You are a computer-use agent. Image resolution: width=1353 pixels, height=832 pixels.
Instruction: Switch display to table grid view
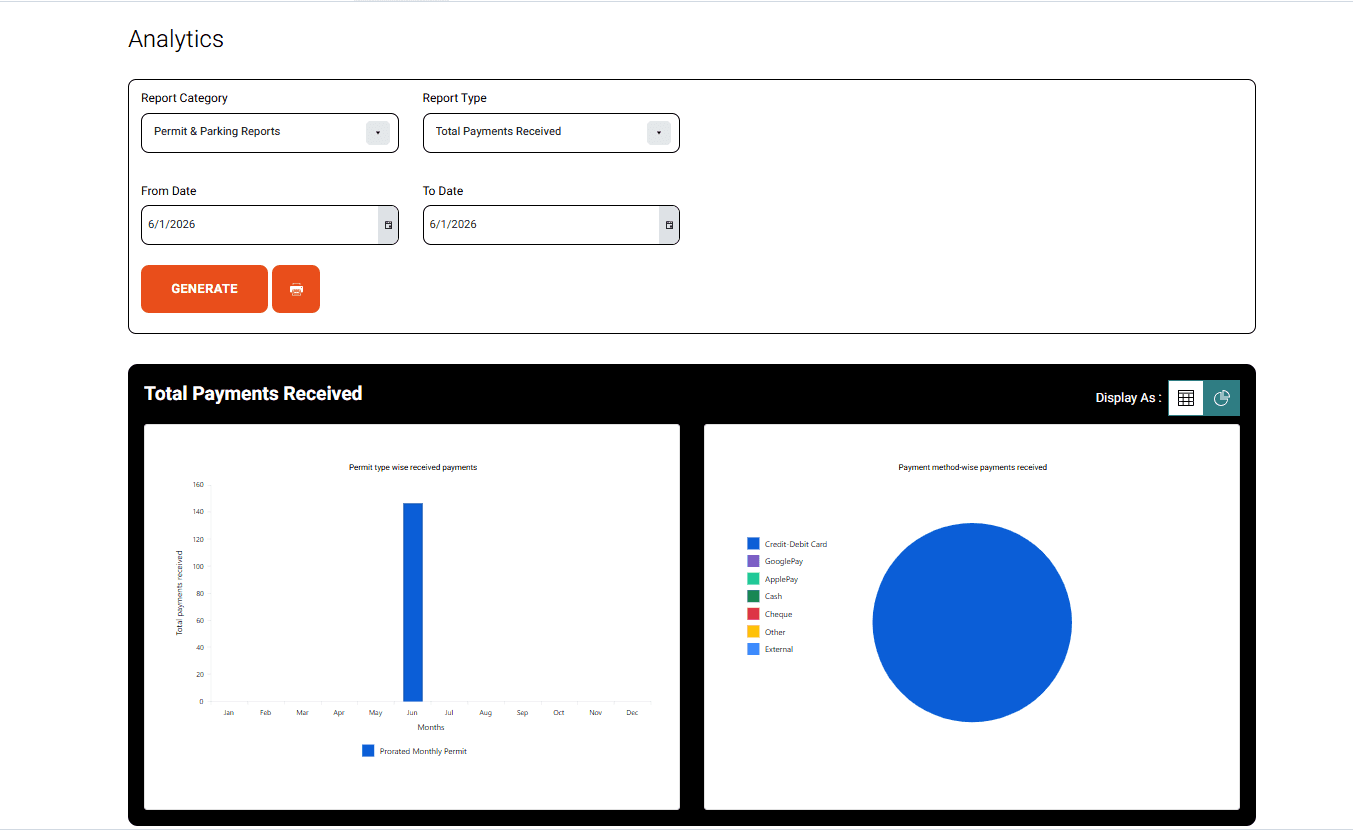tap(1186, 398)
